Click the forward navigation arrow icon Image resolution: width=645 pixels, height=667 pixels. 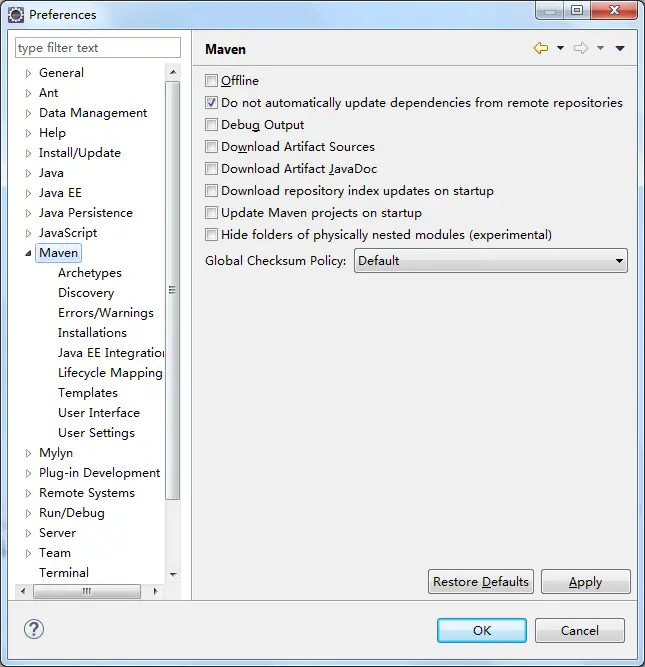581,48
